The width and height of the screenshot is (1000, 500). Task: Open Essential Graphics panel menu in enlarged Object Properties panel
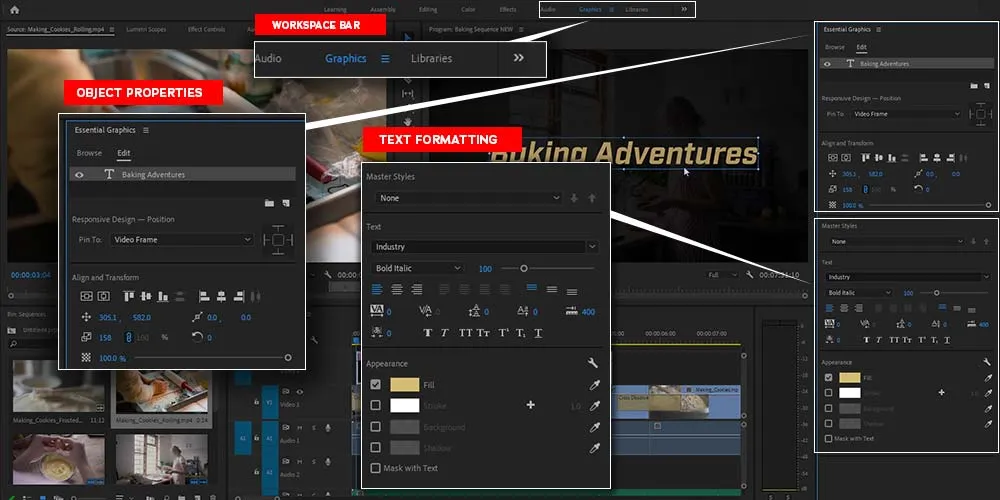click(146, 130)
